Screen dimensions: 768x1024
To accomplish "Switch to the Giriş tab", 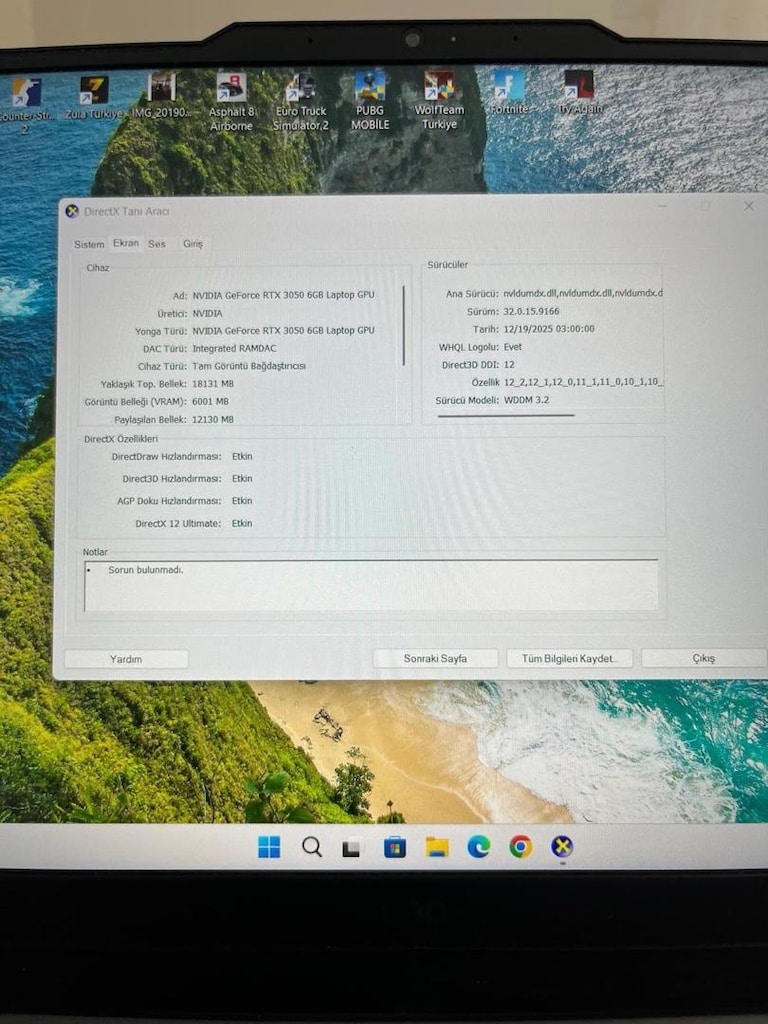I will (x=193, y=244).
